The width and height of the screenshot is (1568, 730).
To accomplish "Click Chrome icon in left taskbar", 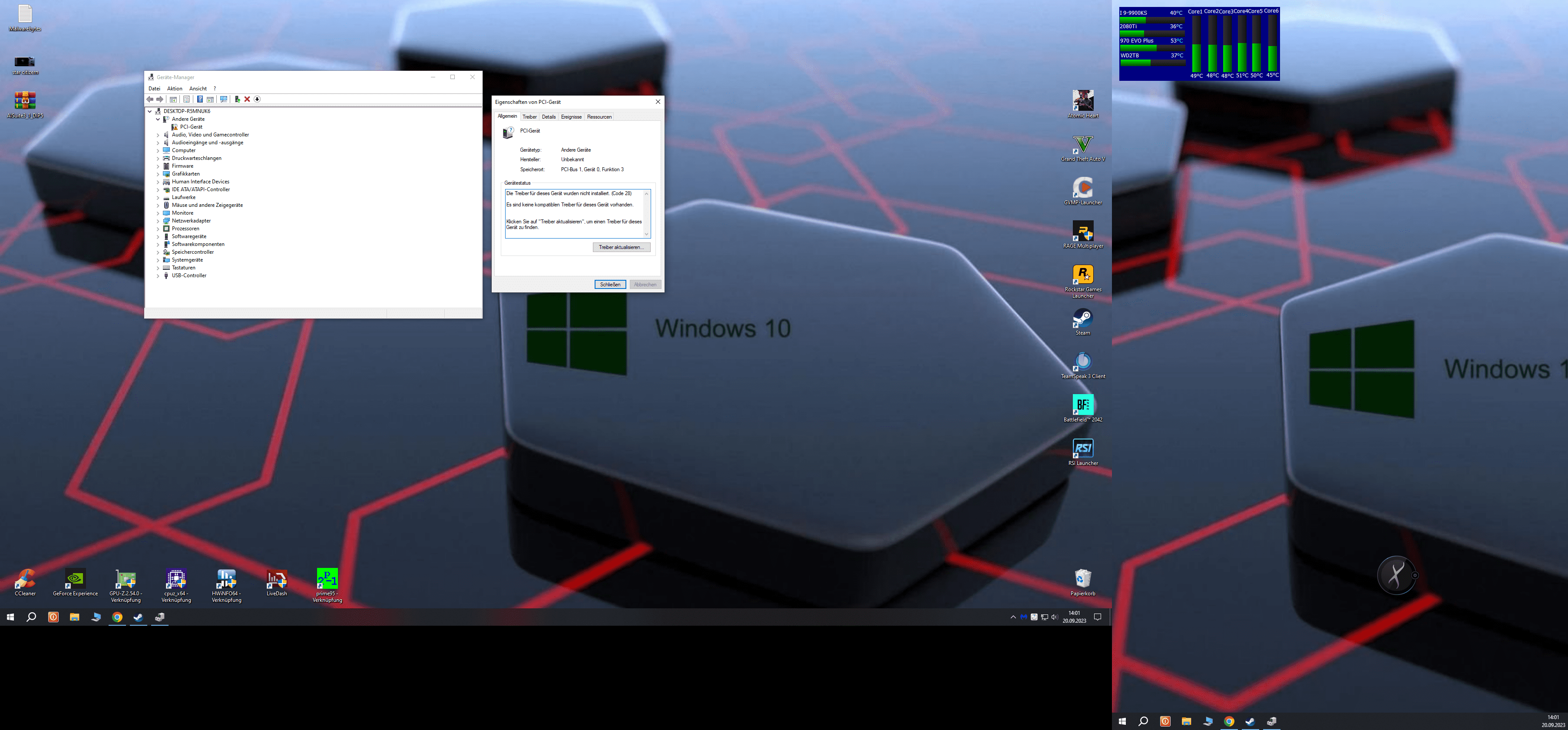I will point(117,617).
